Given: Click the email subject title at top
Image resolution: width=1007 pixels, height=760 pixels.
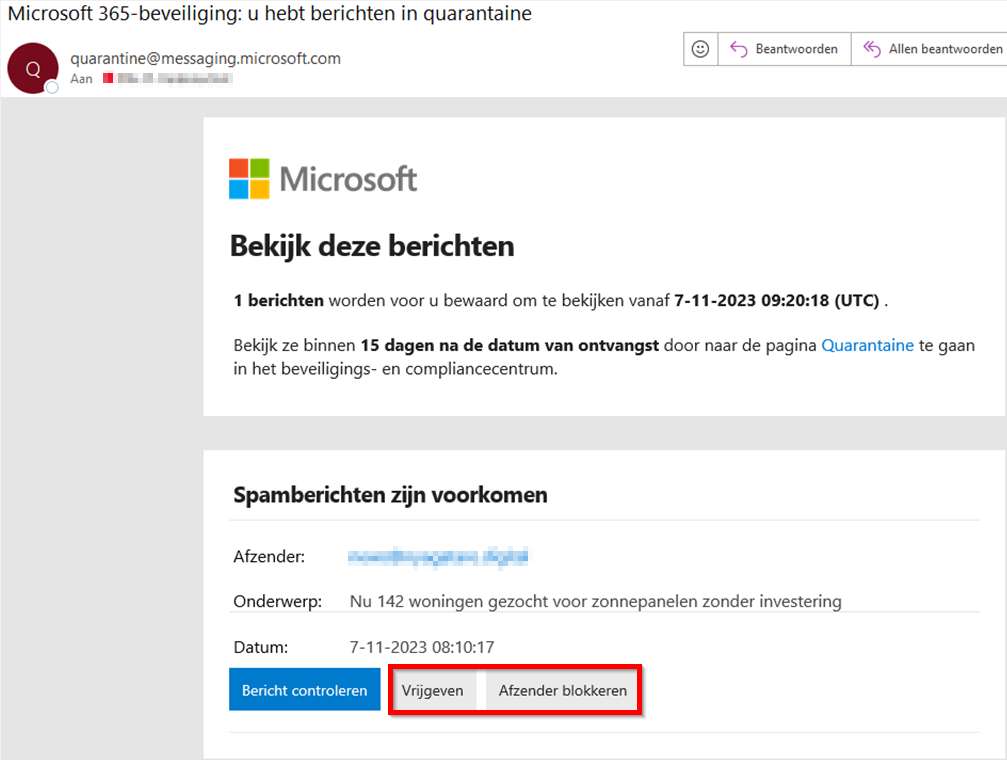Looking at the screenshot, I should [x=270, y=14].
